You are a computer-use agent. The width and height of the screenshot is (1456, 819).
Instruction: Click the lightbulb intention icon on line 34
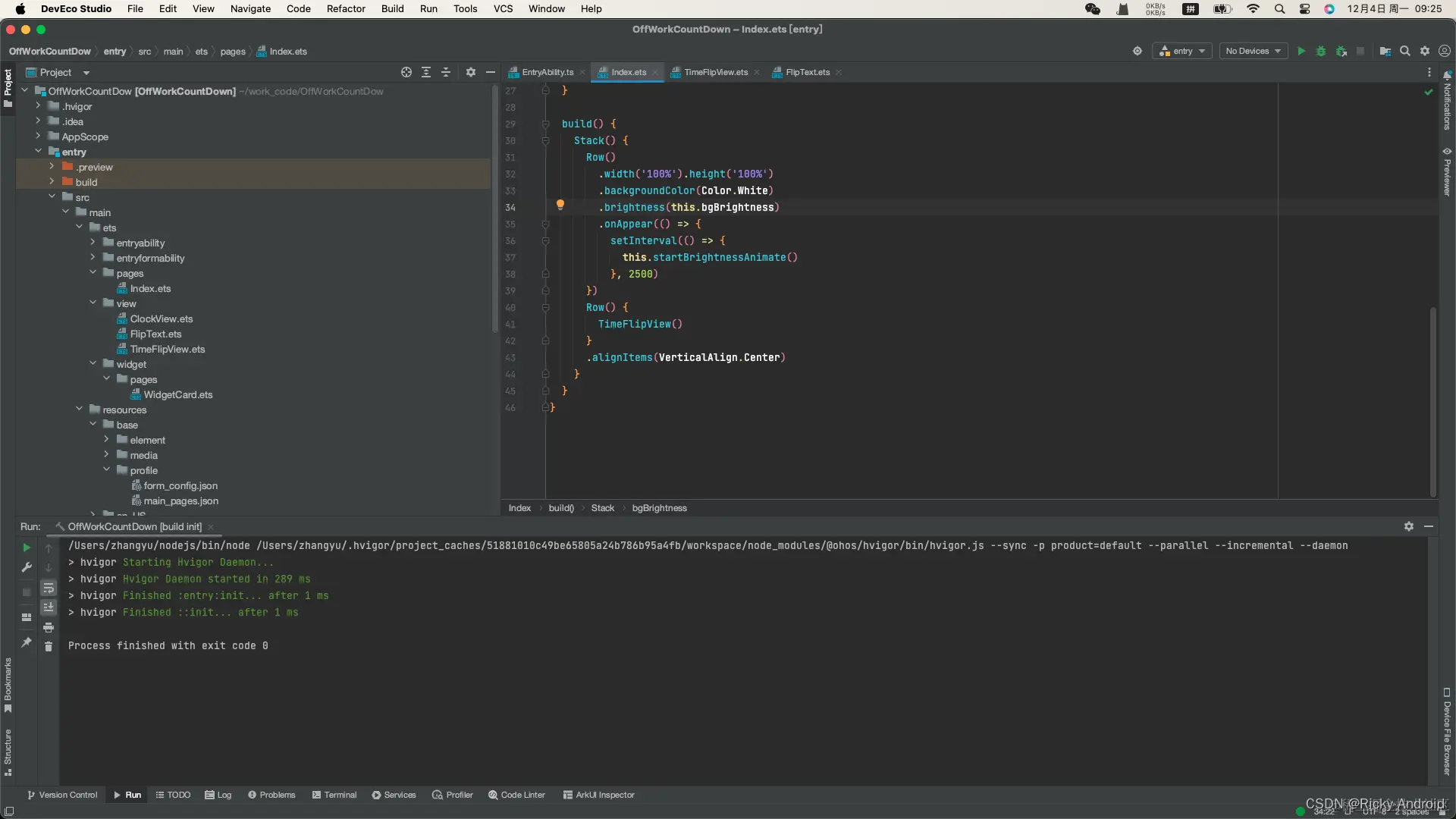pyautogui.click(x=560, y=205)
